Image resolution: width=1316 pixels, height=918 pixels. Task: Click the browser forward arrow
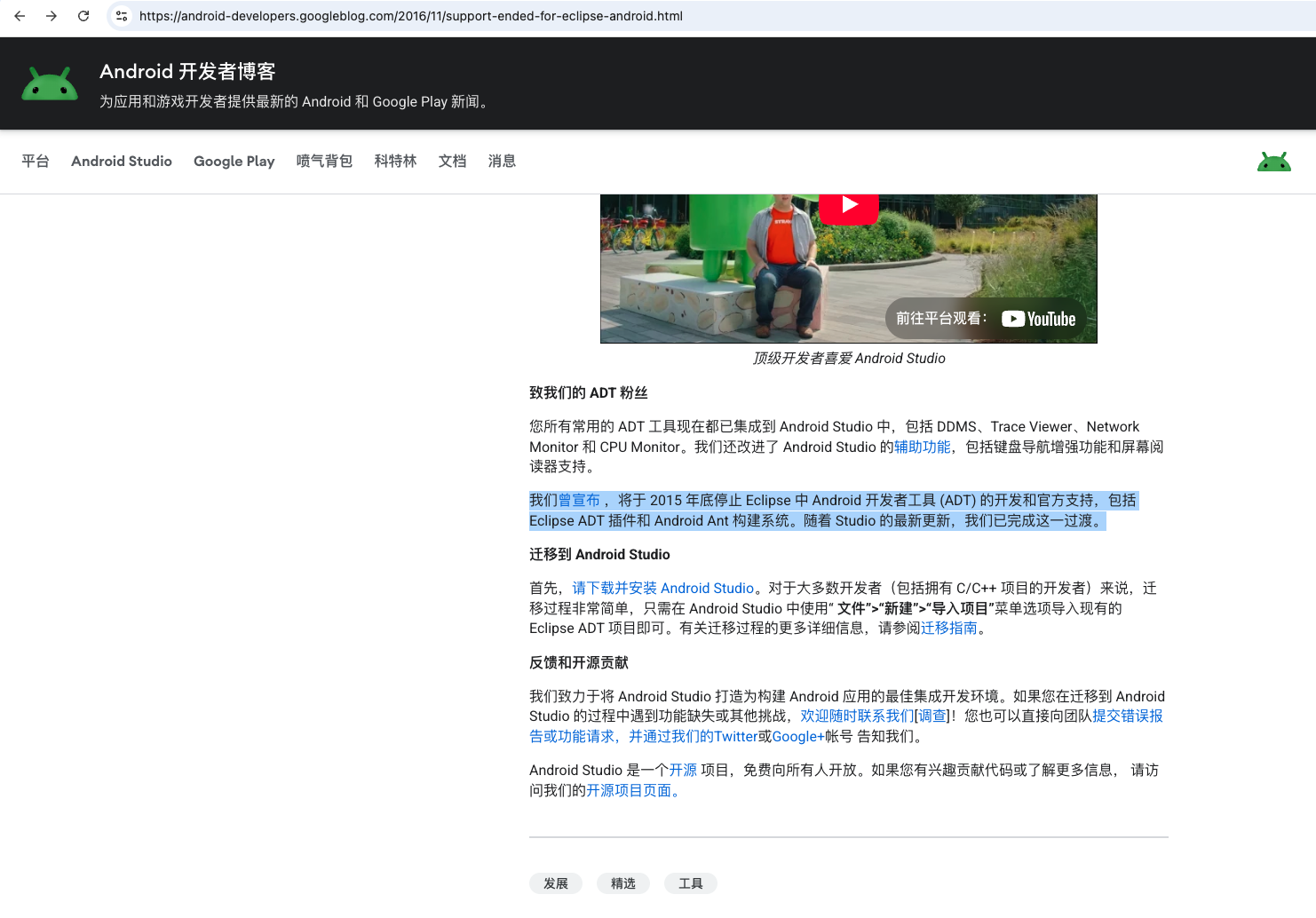tap(52, 16)
